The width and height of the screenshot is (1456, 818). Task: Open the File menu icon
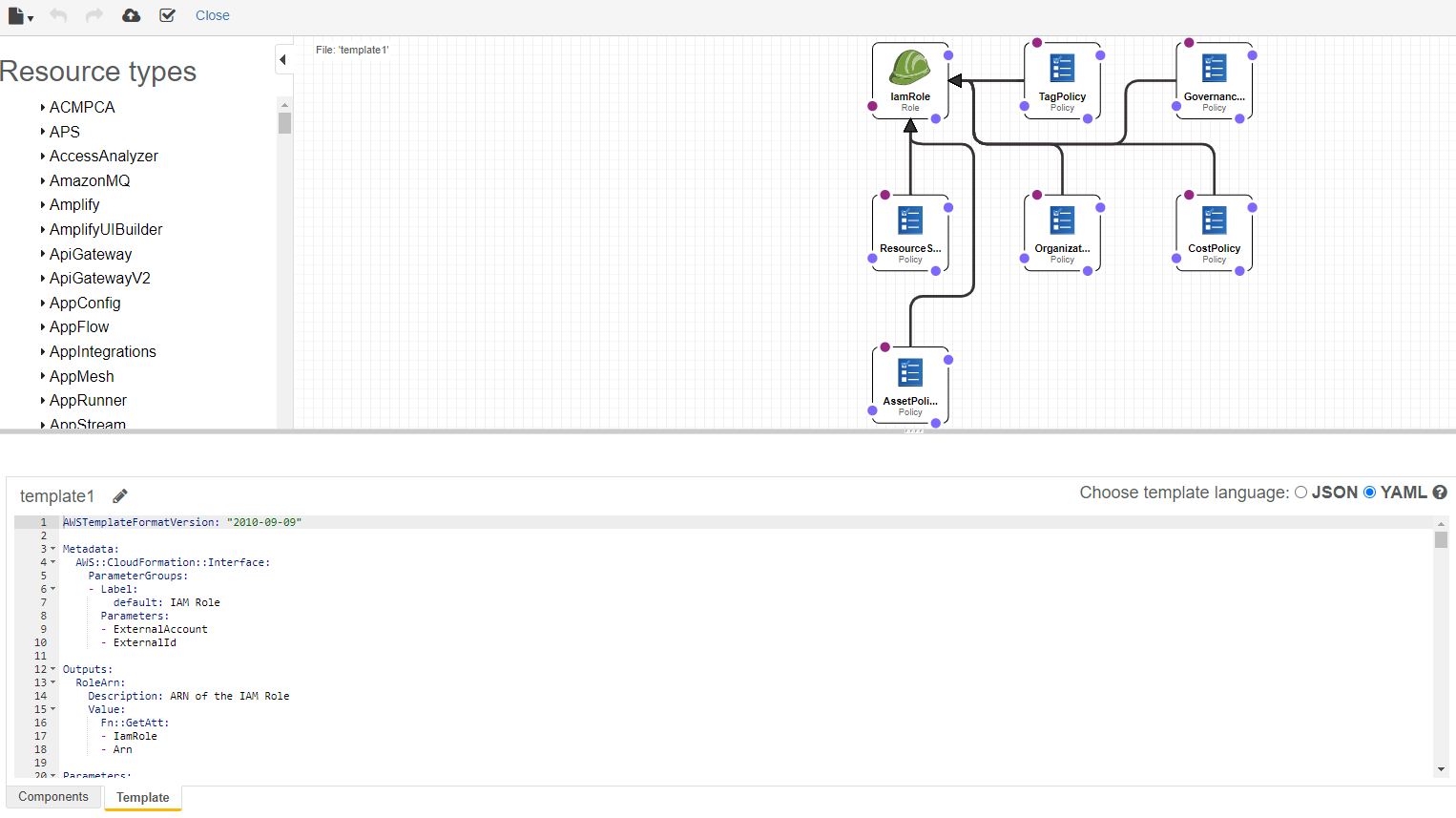tap(19, 16)
